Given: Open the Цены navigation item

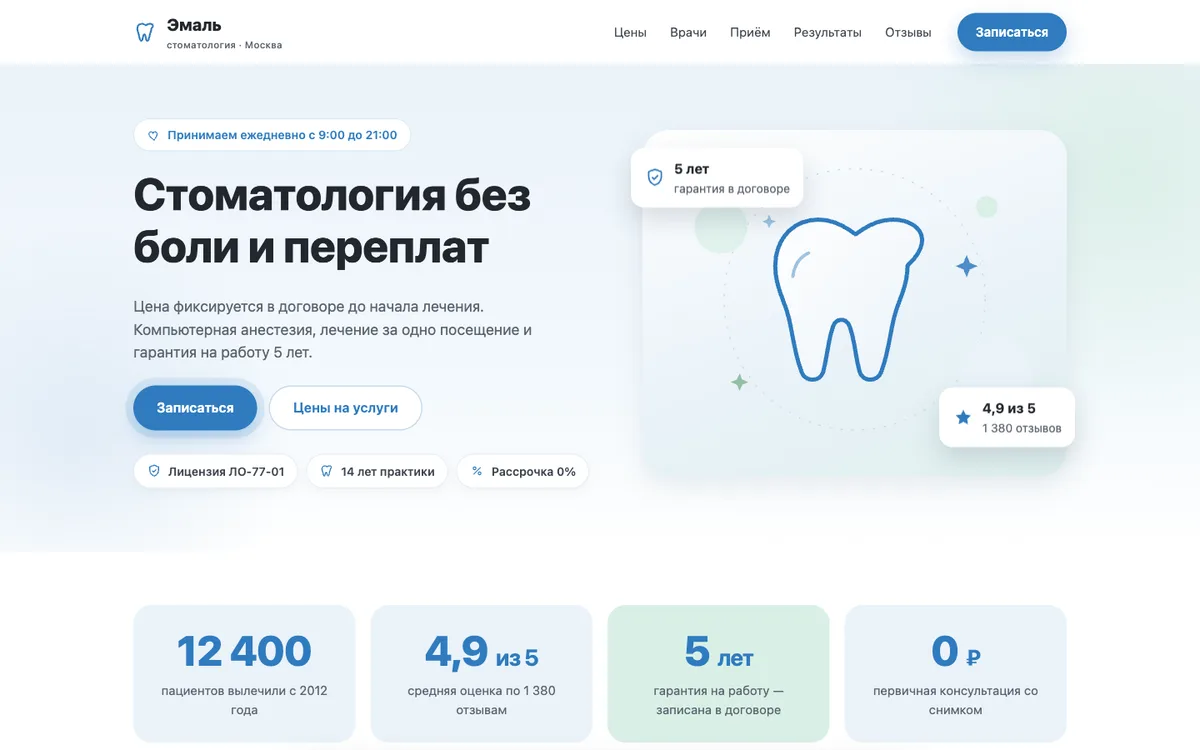Looking at the screenshot, I should 630,32.
